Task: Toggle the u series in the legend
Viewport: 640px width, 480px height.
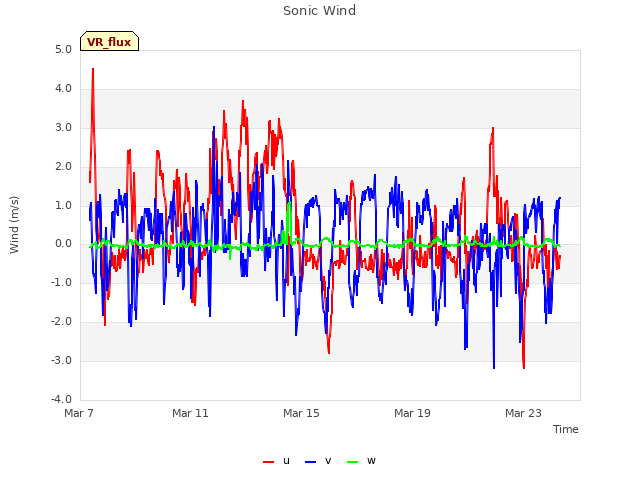Action: pos(276,461)
